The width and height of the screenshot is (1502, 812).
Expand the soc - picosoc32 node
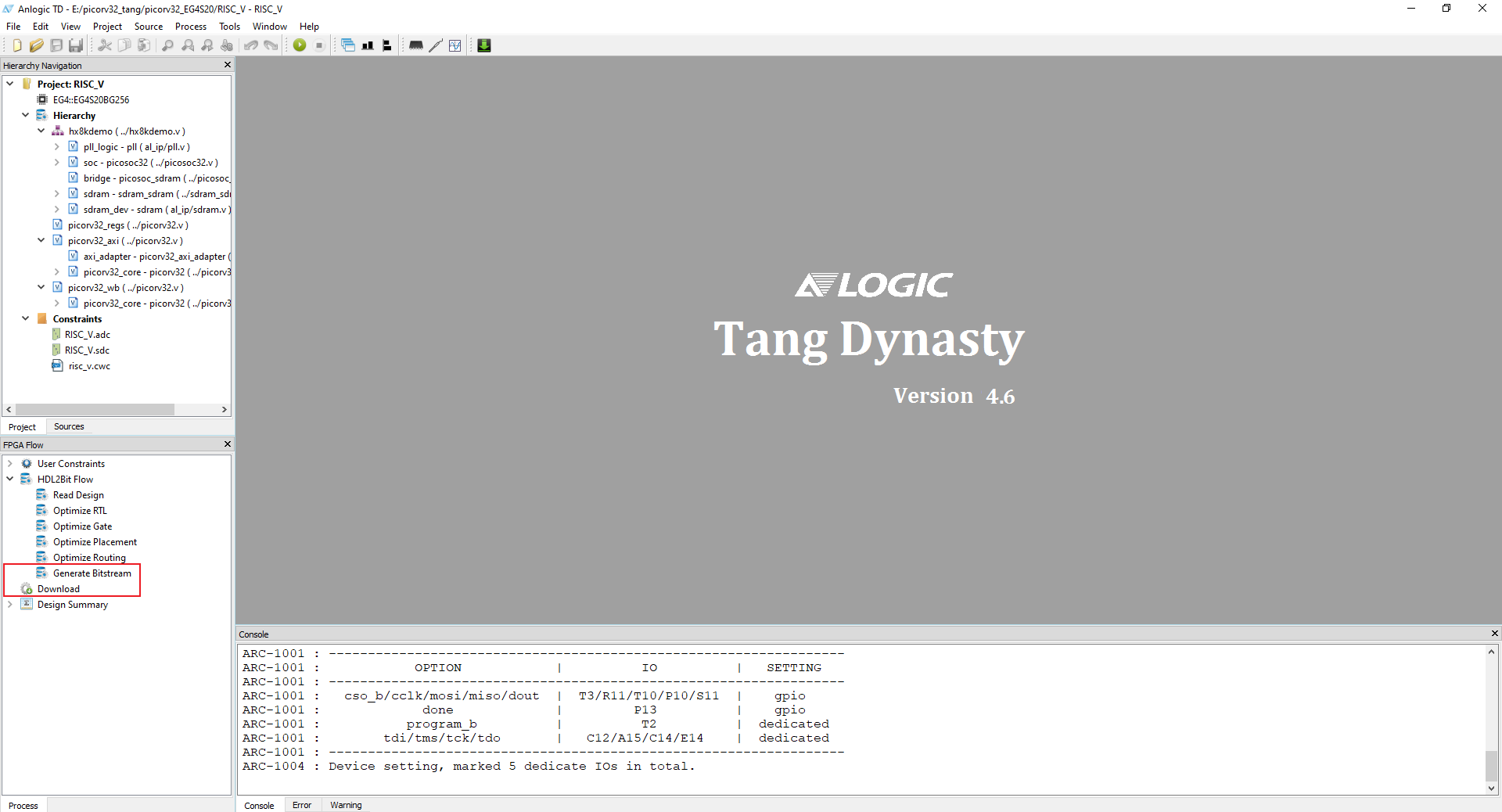pos(57,162)
